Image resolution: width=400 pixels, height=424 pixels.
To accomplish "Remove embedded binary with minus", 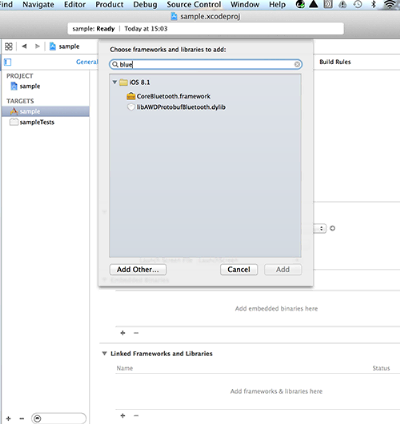I will (136, 333).
